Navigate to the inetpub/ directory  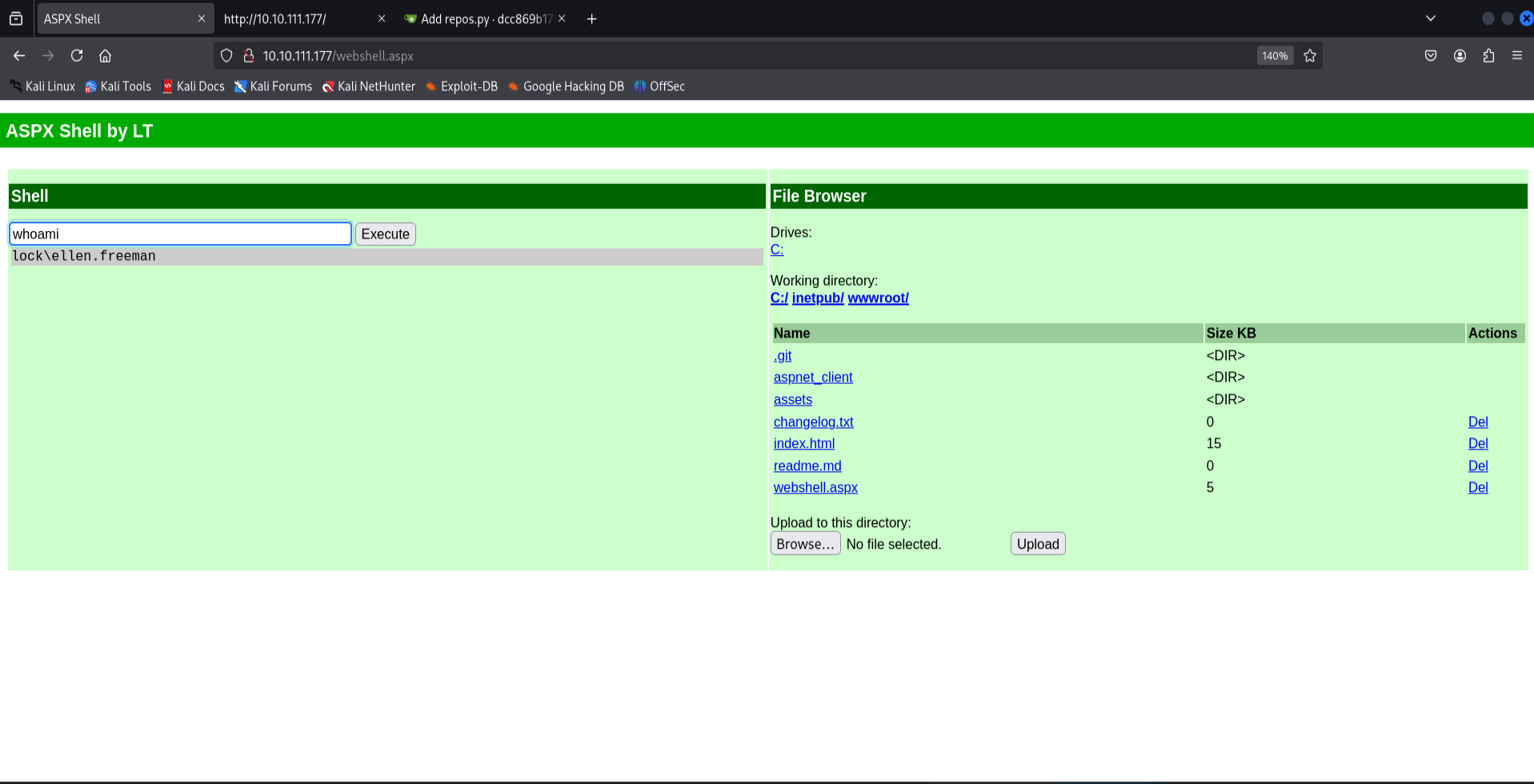coord(818,298)
